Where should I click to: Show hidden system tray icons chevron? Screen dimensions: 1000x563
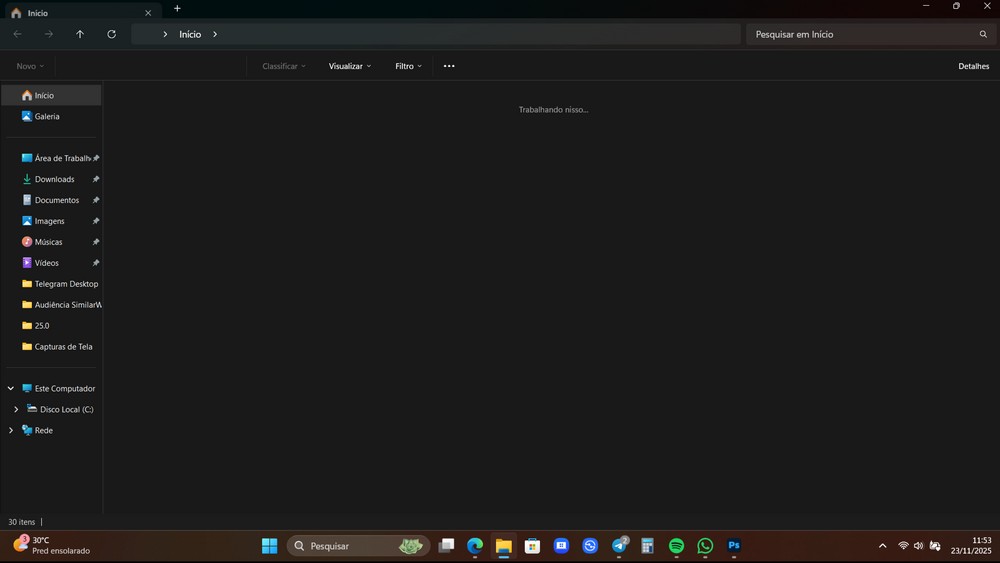pos(882,546)
